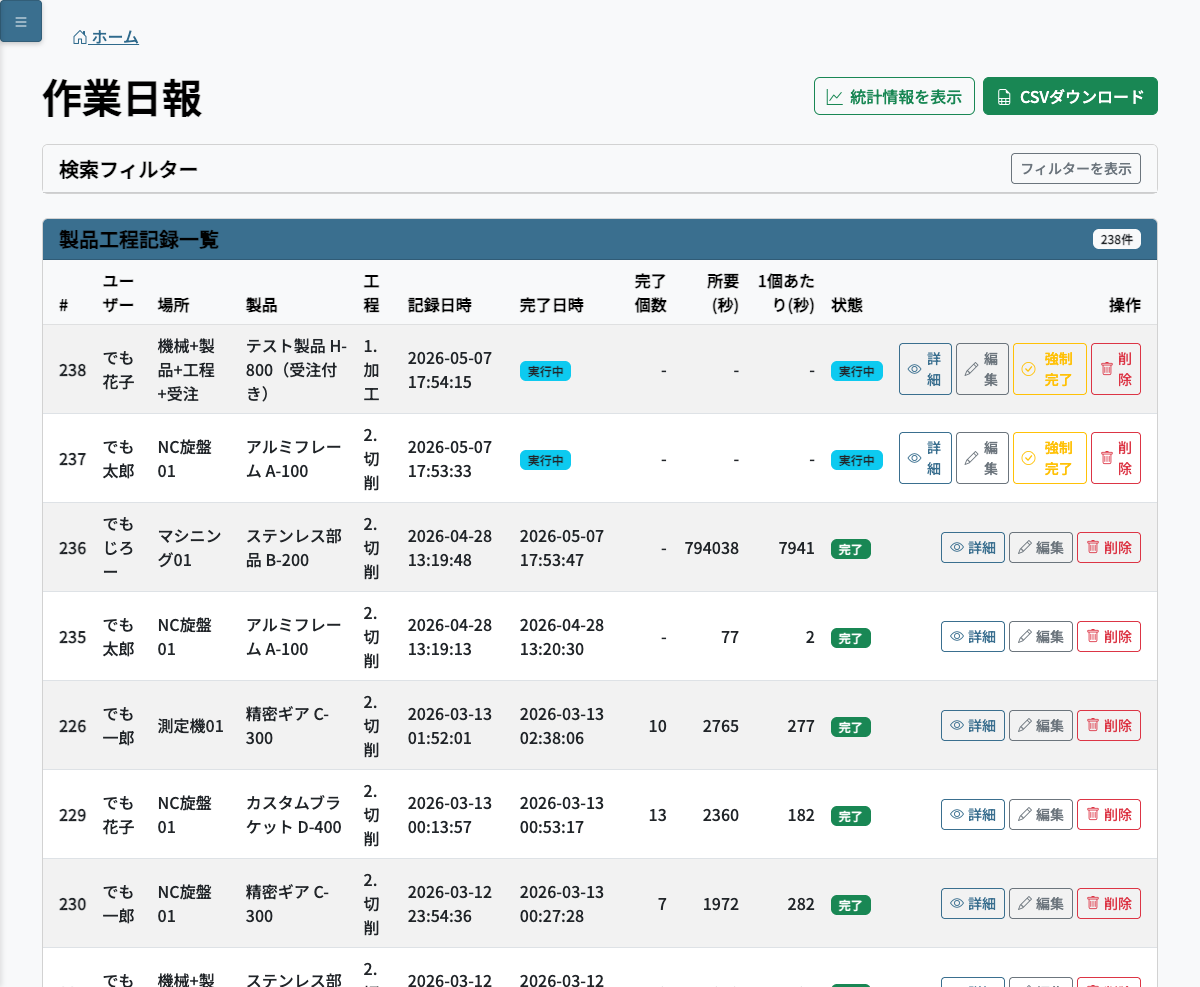The width and height of the screenshot is (1200, 987).
Task: Delete record 237 with 削除
Action: click(x=1116, y=458)
